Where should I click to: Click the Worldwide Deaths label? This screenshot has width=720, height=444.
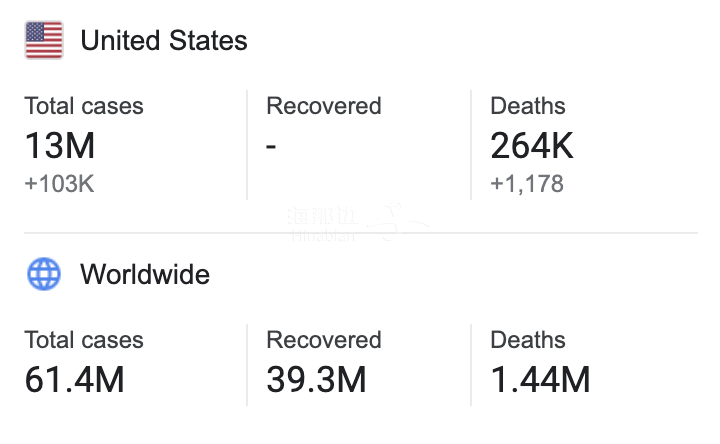pos(528,340)
